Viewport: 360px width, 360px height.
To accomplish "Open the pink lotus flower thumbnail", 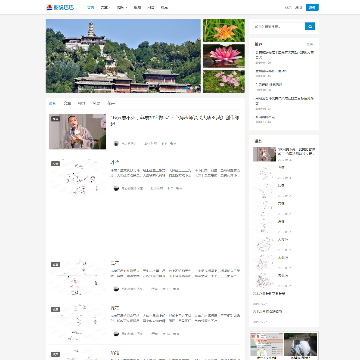I will 224,56.
